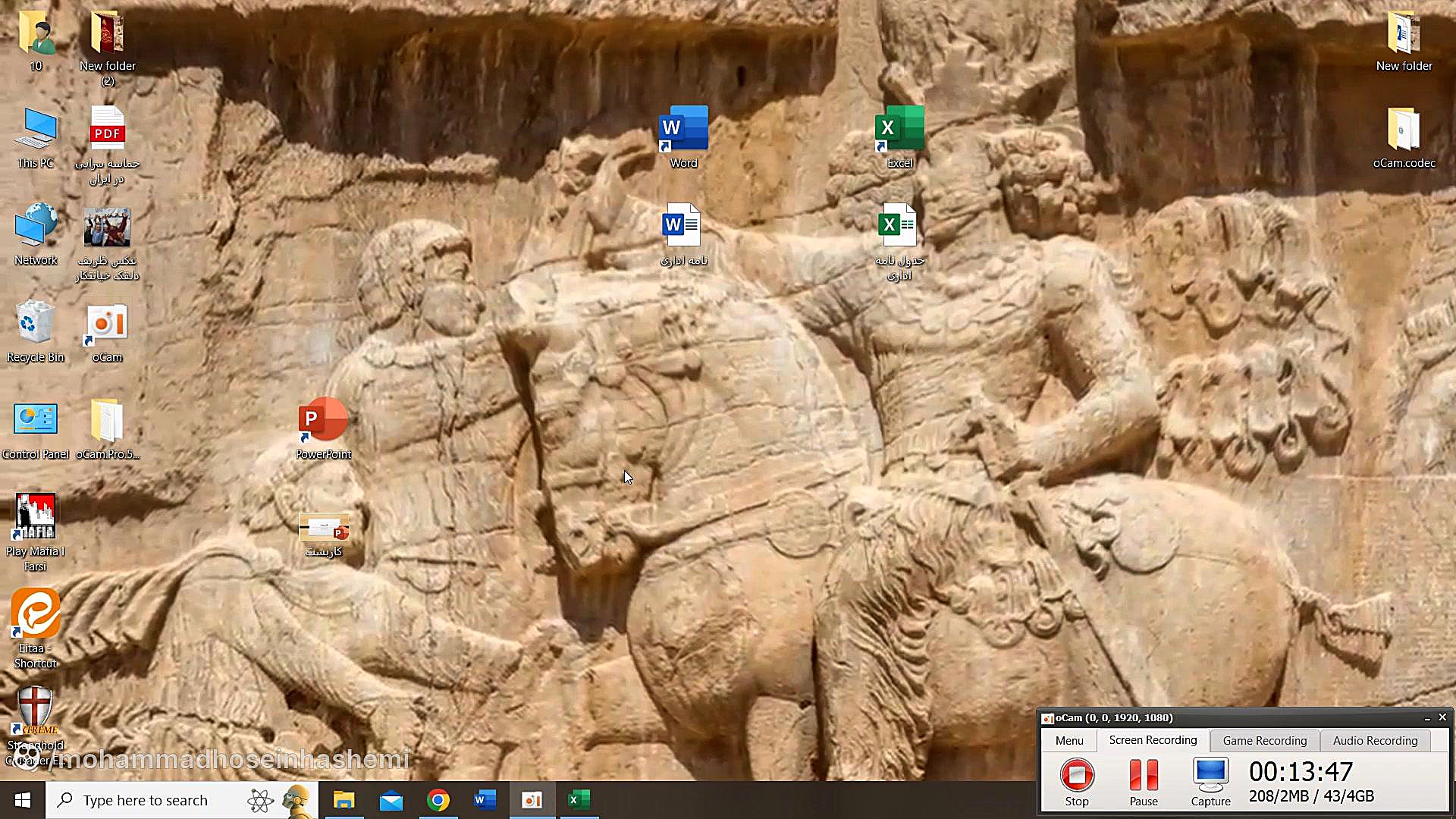The image size is (1456, 819).
Task: Switch to Word in the taskbar
Action: click(485, 800)
